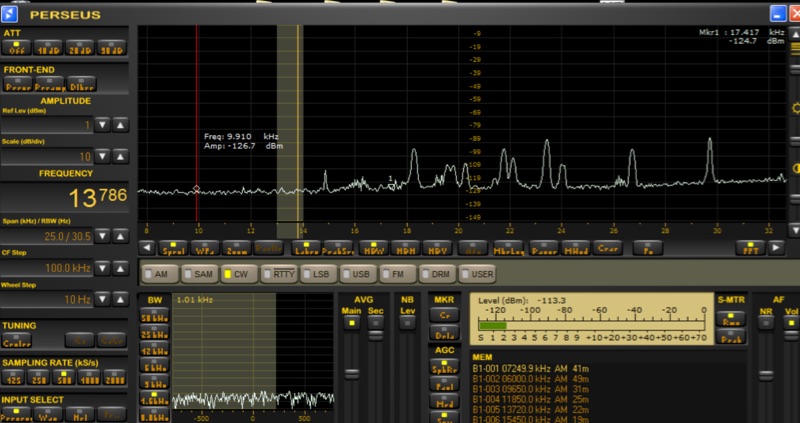Select Wav file input source
This screenshot has width=800, height=423.
click(48, 414)
